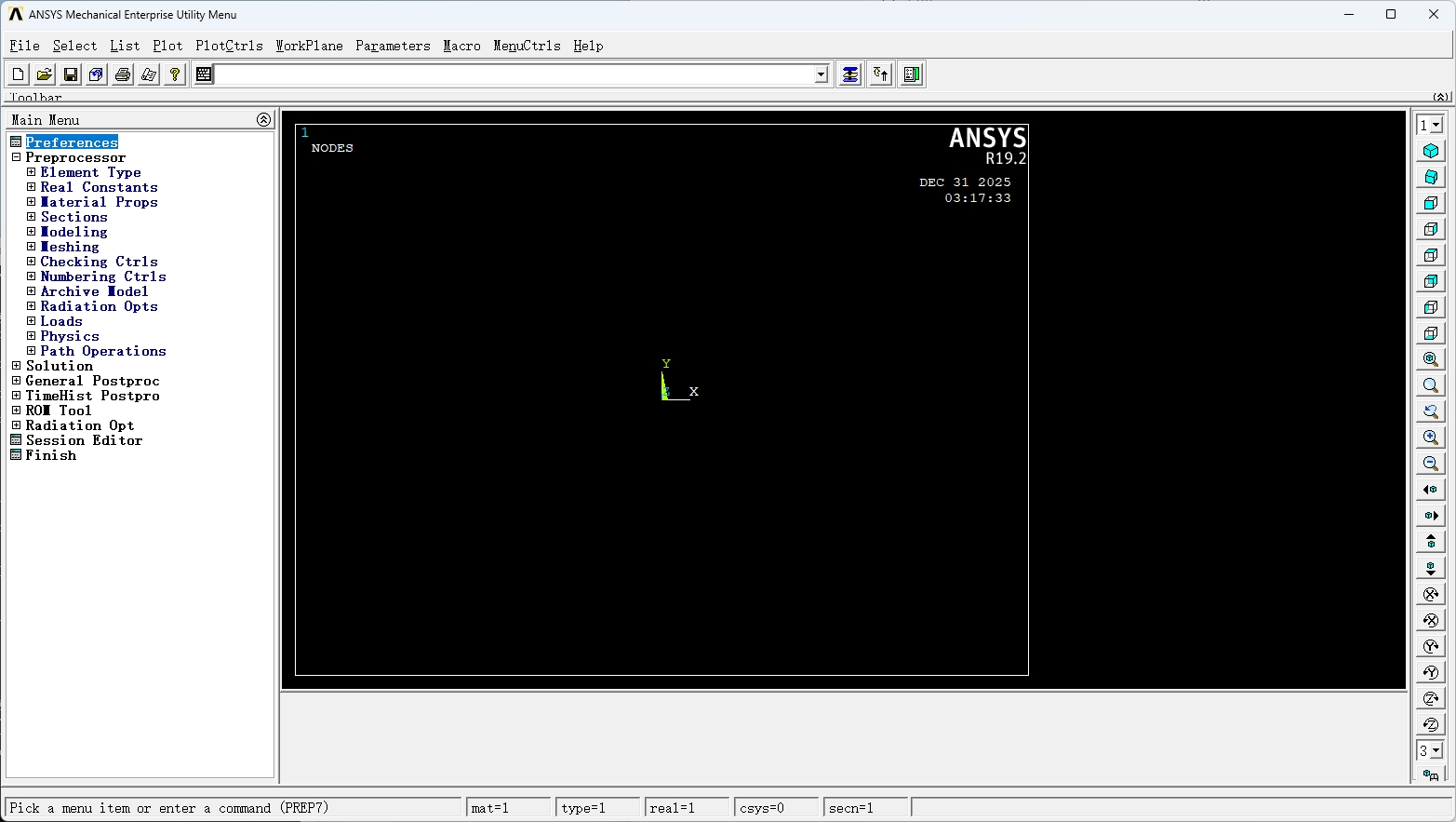
Task: Click the Save Database floppy icon
Action: 70,74
